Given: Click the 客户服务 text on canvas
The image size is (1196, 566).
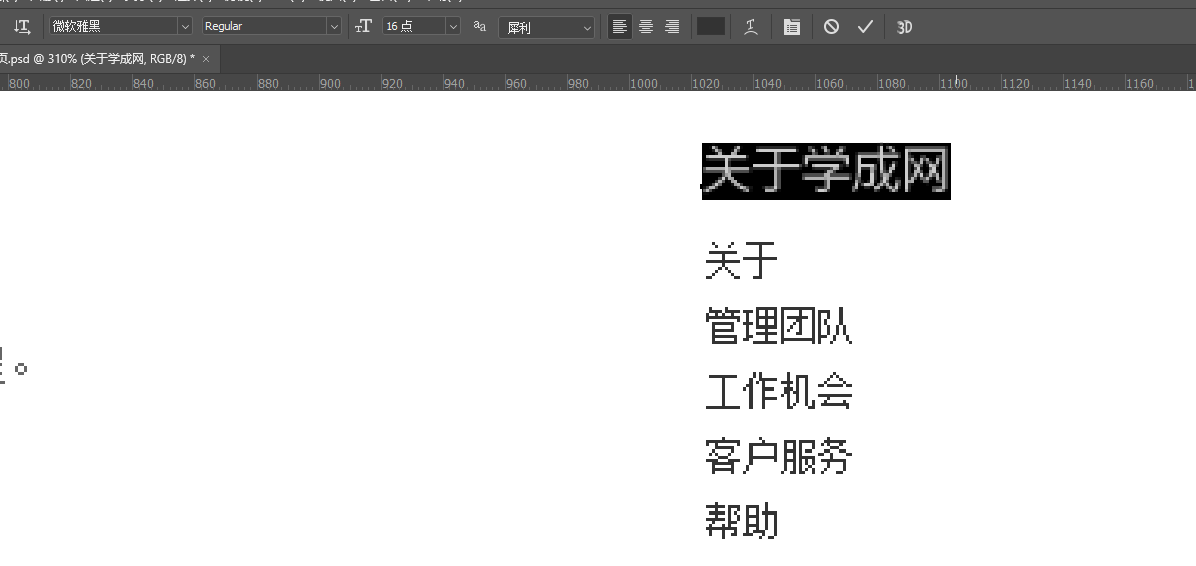Looking at the screenshot, I should (779, 456).
